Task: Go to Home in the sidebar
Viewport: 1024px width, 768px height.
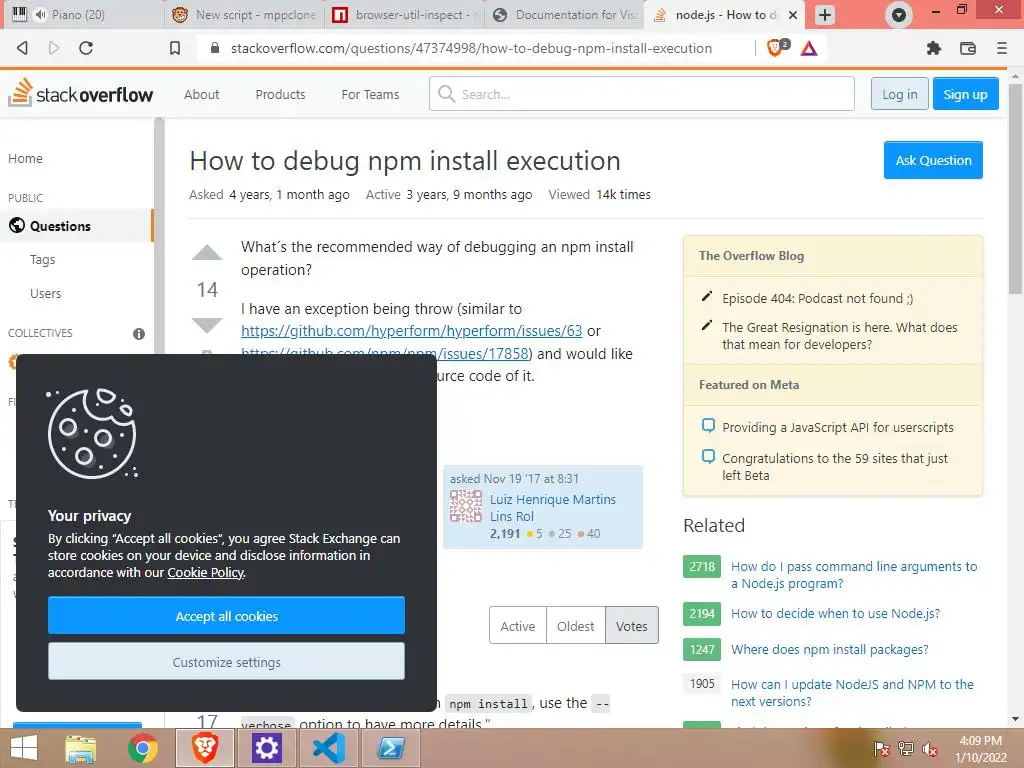Action: 25,158
